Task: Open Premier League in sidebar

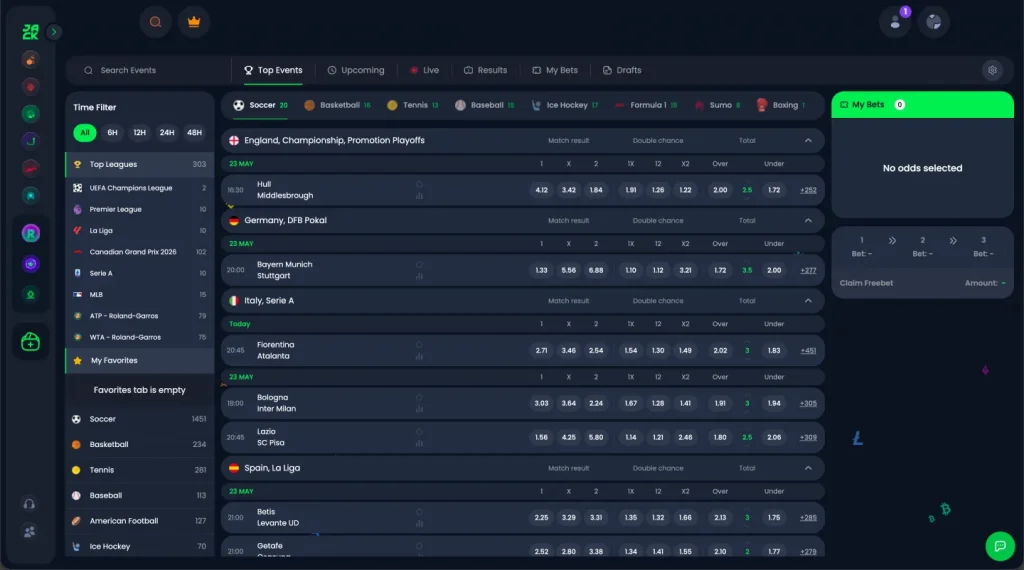Action: click(140, 210)
